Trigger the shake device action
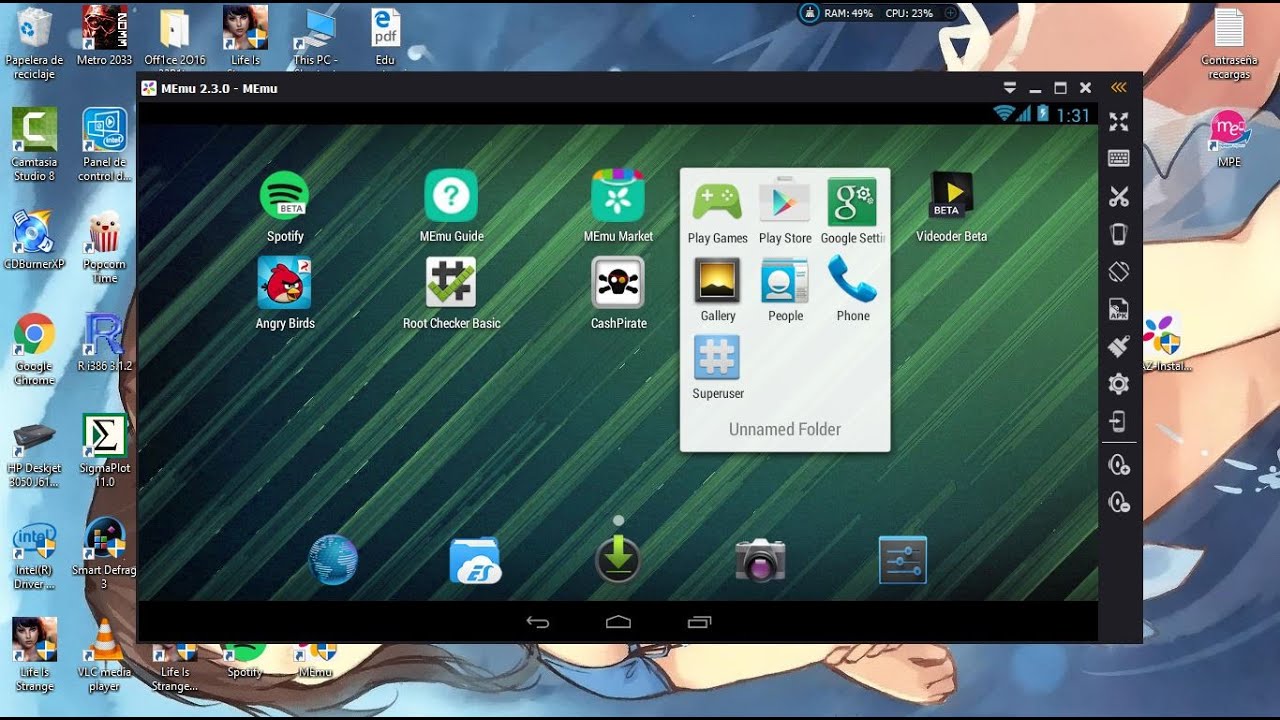Viewport: 1280px width, 720px height. coord(1119,234)
